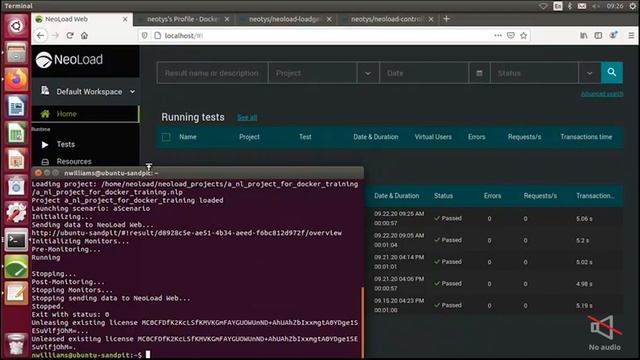The height and width of the screenshot is (360, 640).
Task: Sort by the Transactions time column
Action: pos(586,137)
